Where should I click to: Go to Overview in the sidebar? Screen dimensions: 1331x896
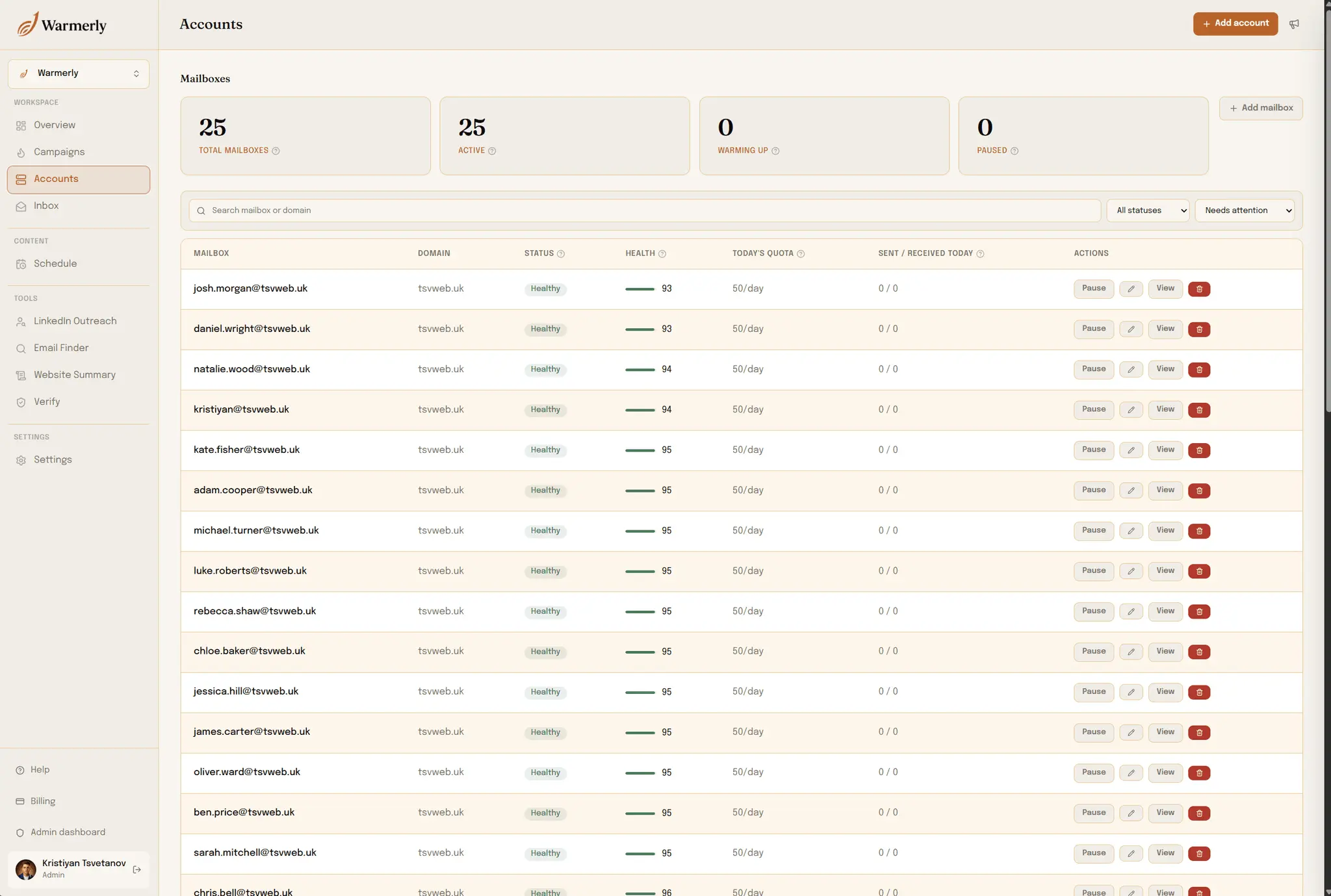(x=79, y=125)
